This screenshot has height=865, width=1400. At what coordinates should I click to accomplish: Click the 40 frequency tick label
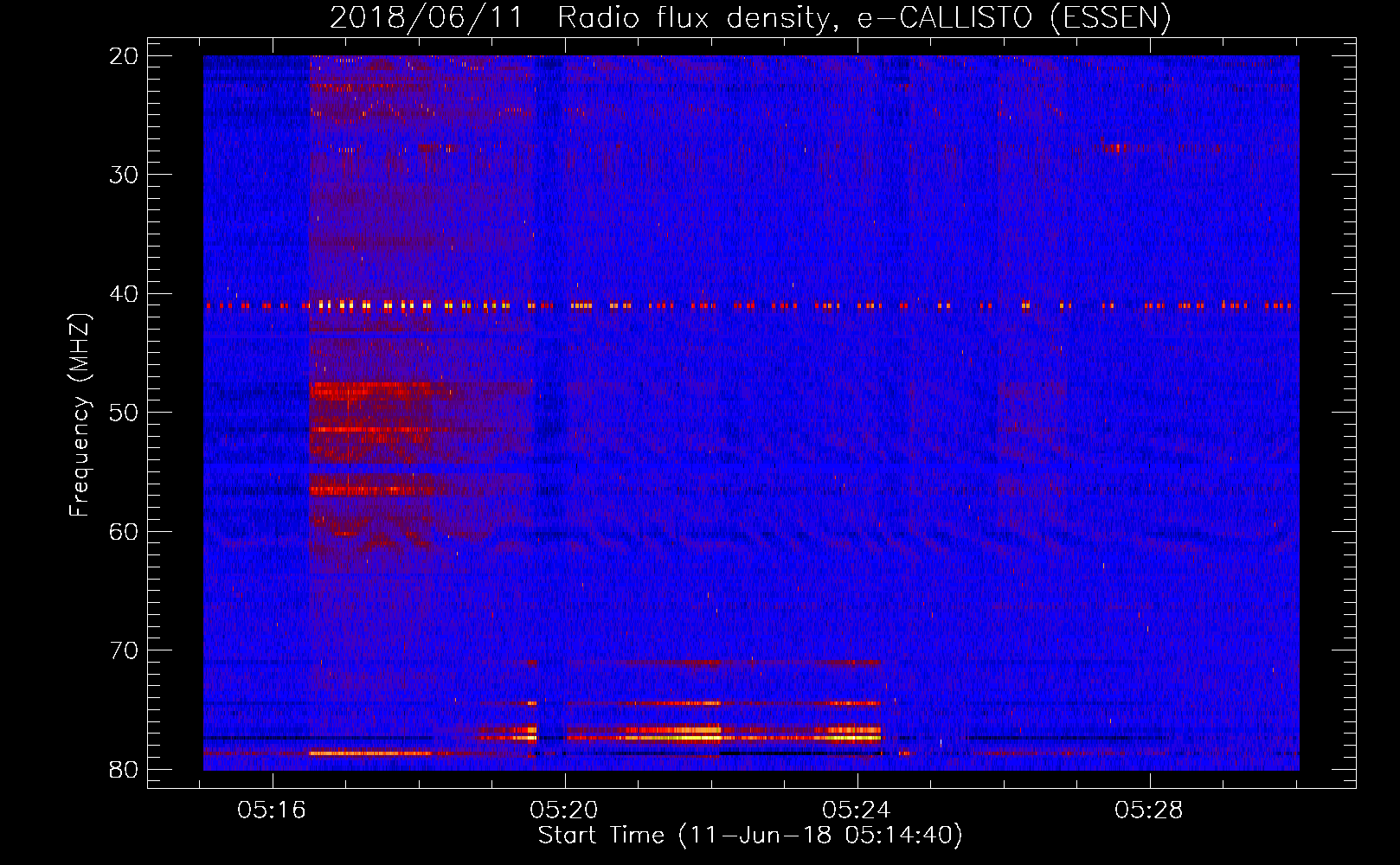tap(125, 294)
